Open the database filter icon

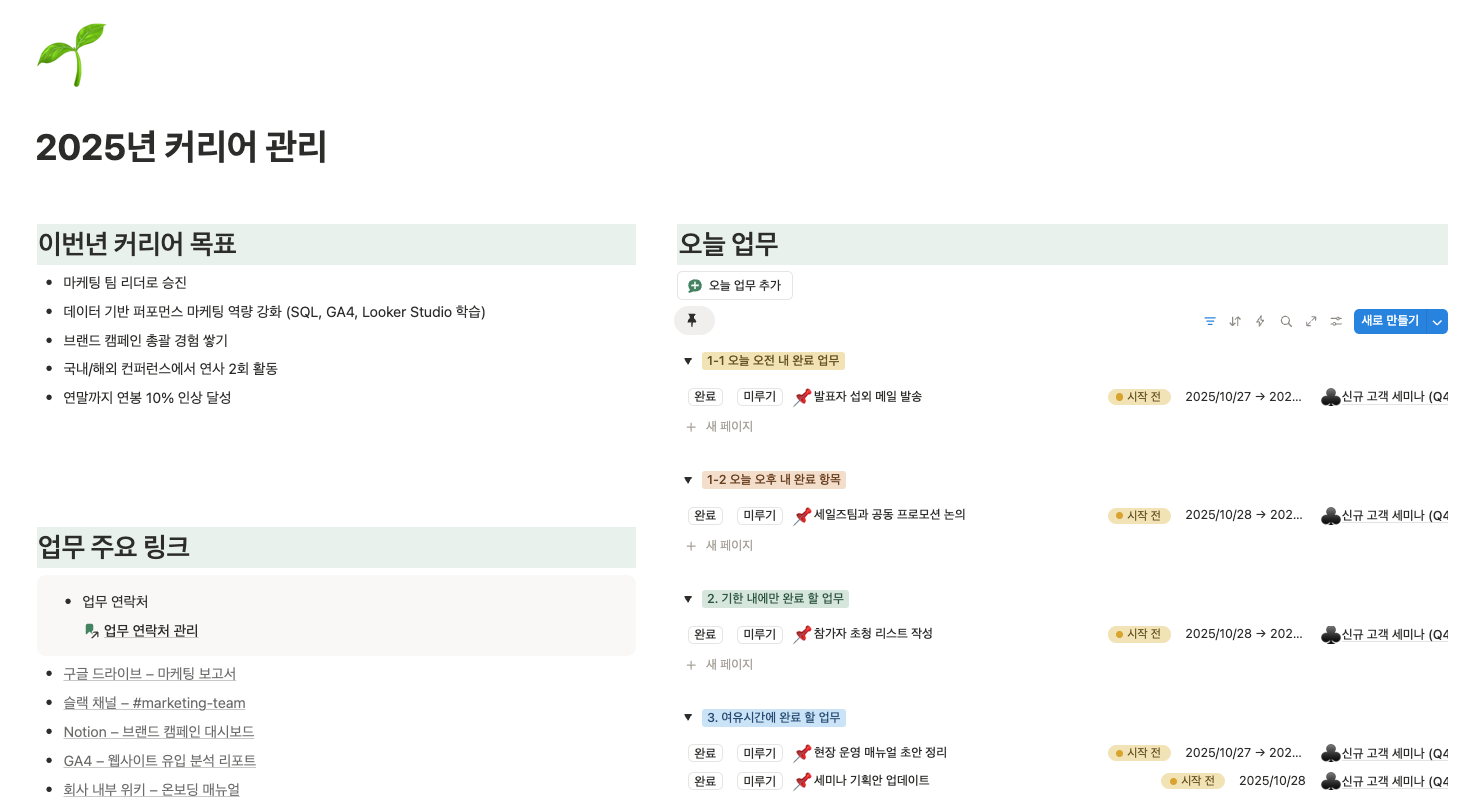click(x=1210, y=321)
